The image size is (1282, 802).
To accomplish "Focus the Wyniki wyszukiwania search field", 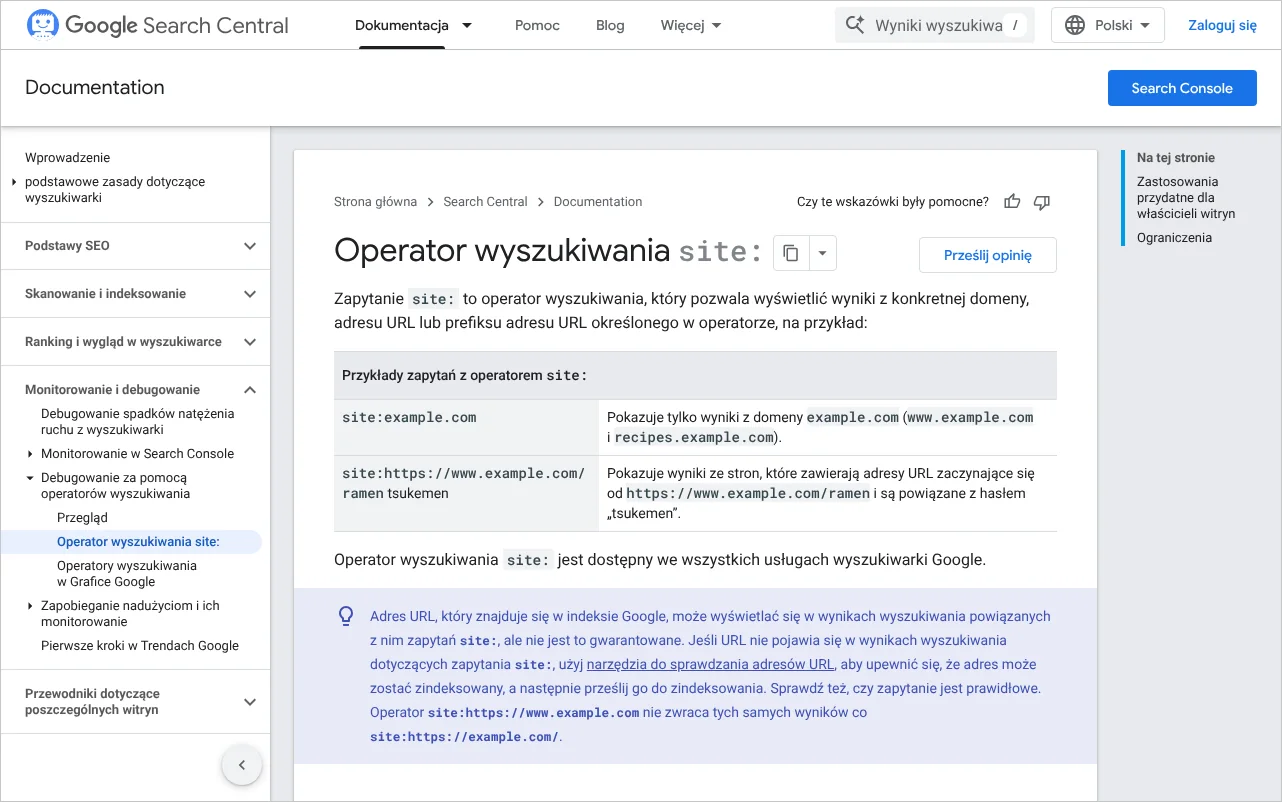I will point(935,26).
